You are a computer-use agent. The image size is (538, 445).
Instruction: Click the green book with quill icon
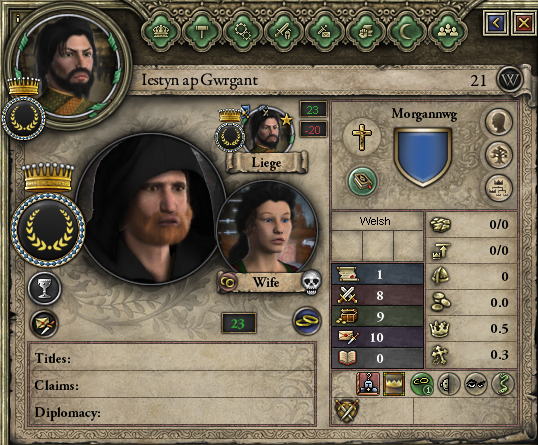(362, 181)
